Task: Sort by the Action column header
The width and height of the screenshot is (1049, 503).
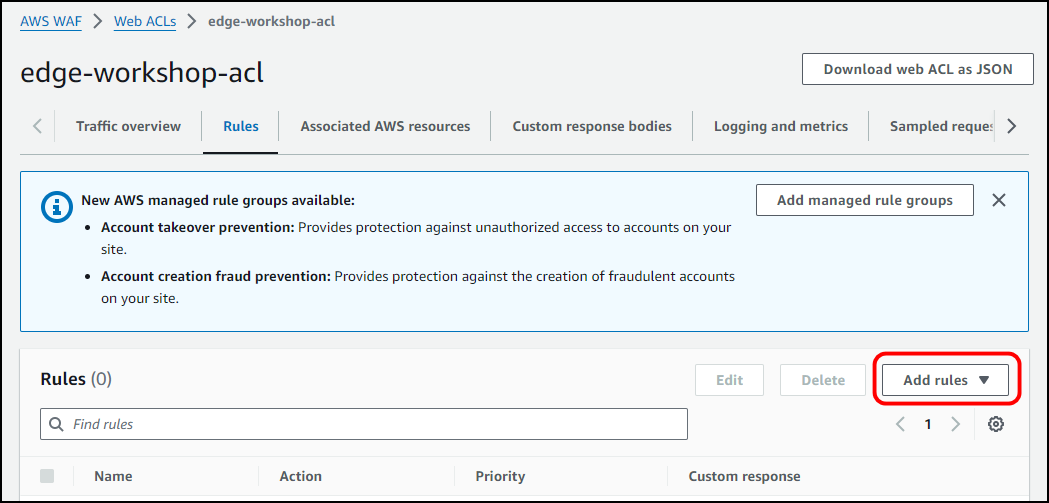Action: click(x=300, y=477)
